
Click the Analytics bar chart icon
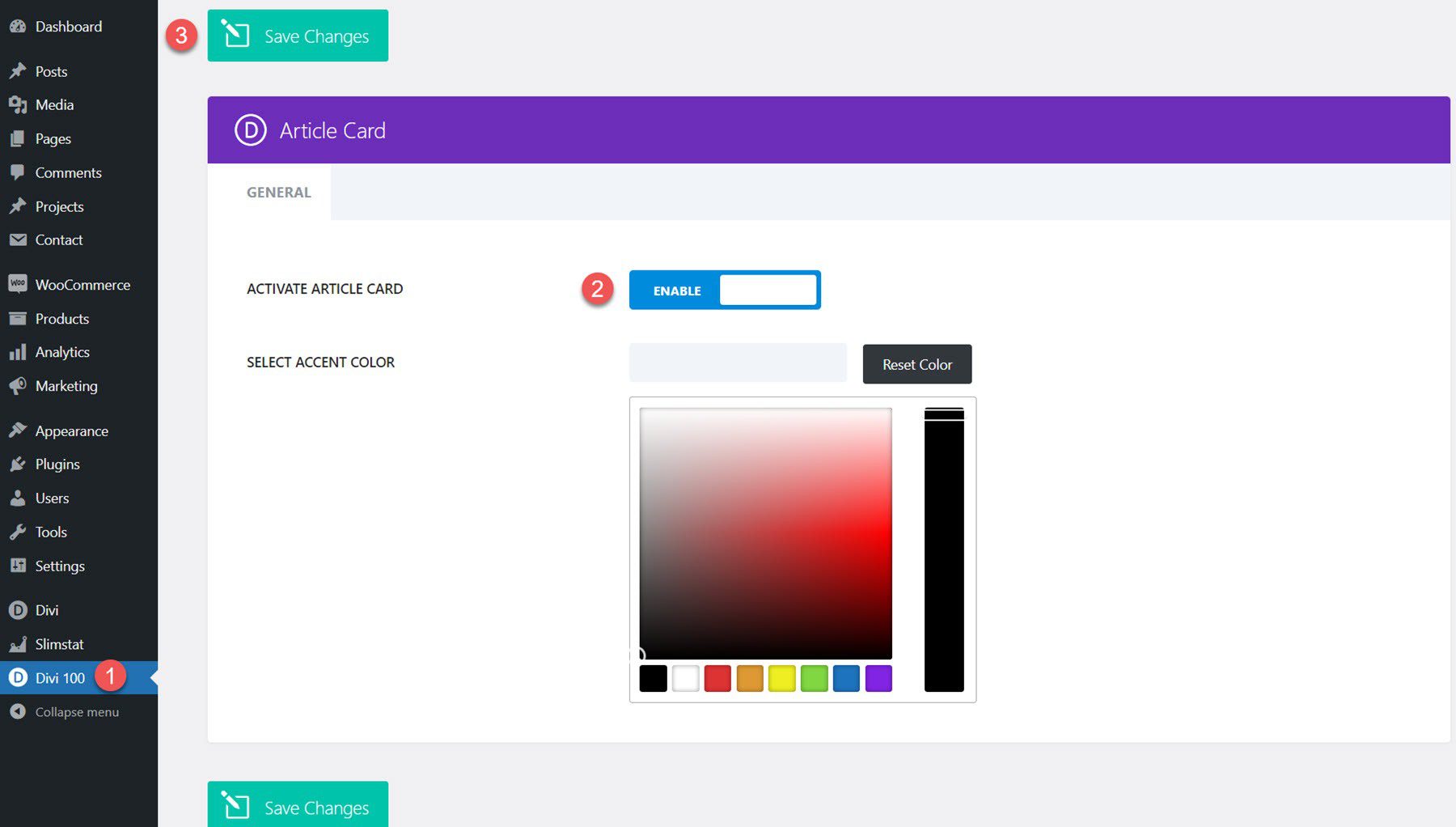[x=18, y=352]
